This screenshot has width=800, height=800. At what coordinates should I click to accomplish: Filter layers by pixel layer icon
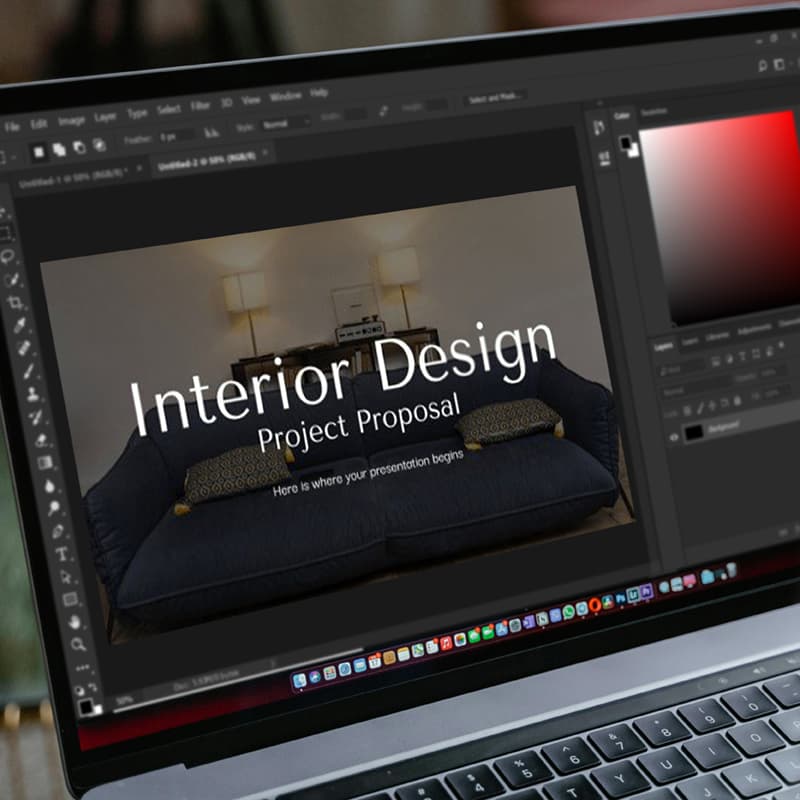(716, 362)
